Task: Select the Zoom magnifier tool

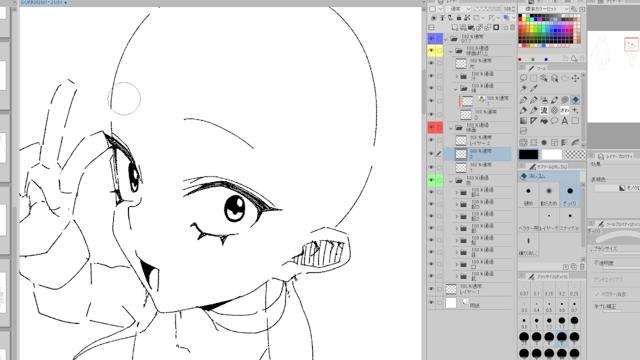Action: pos(554,78)
